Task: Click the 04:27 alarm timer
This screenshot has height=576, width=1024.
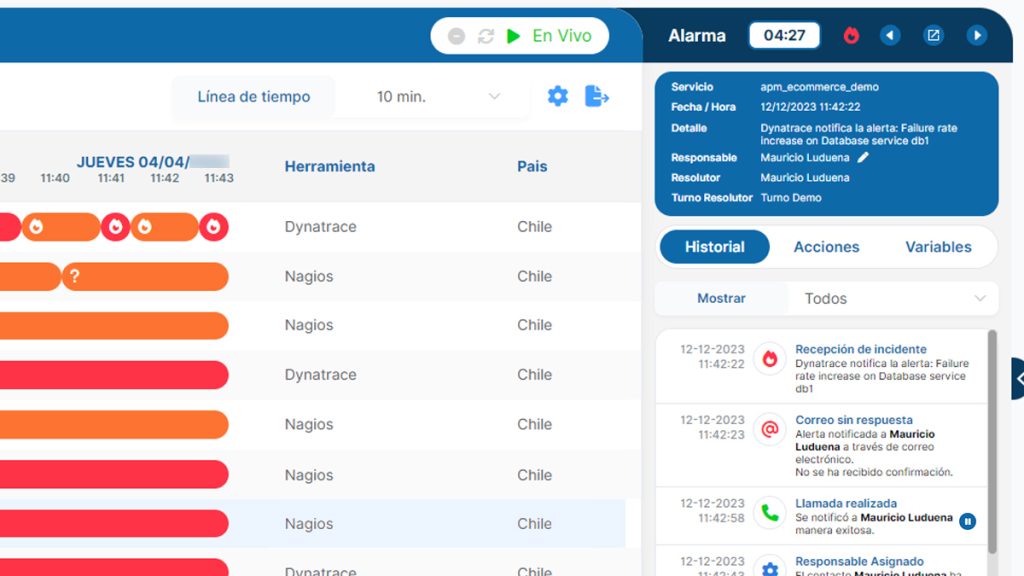Action: (x=784, y=35)
